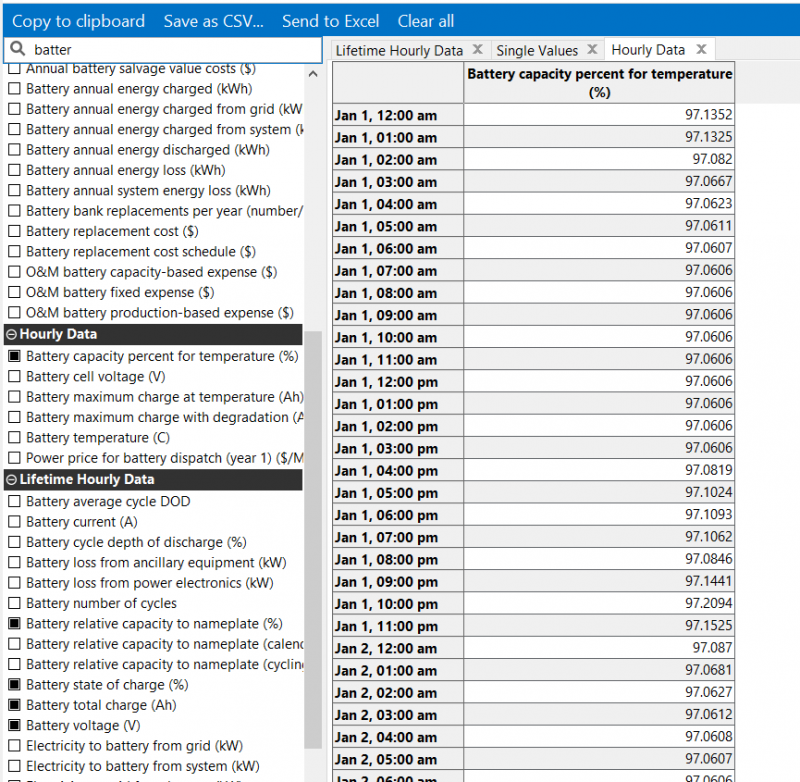Screen dimensions: 800x782
Task: Click Clear all selections
Action: (x=425, y=21)
